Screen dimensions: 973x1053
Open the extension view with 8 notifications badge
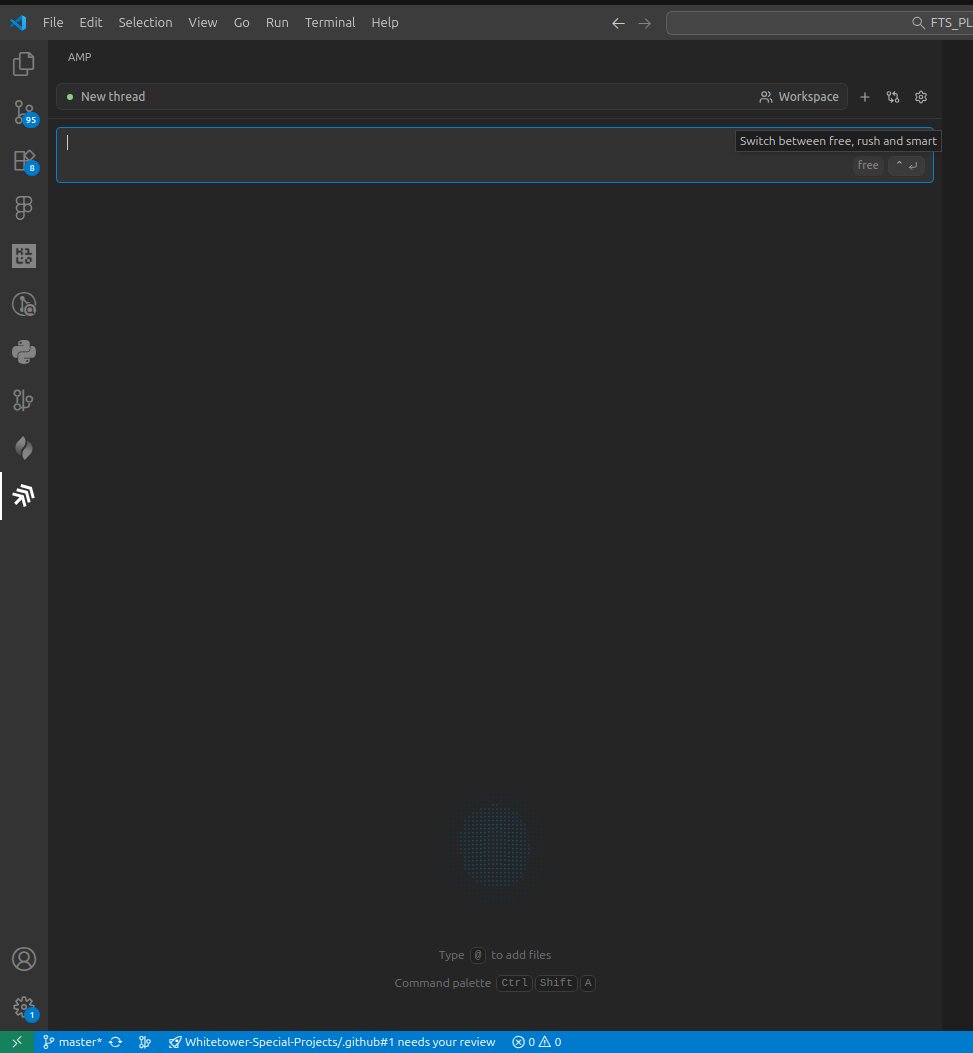pyautogui.click(x=23, y=160)
